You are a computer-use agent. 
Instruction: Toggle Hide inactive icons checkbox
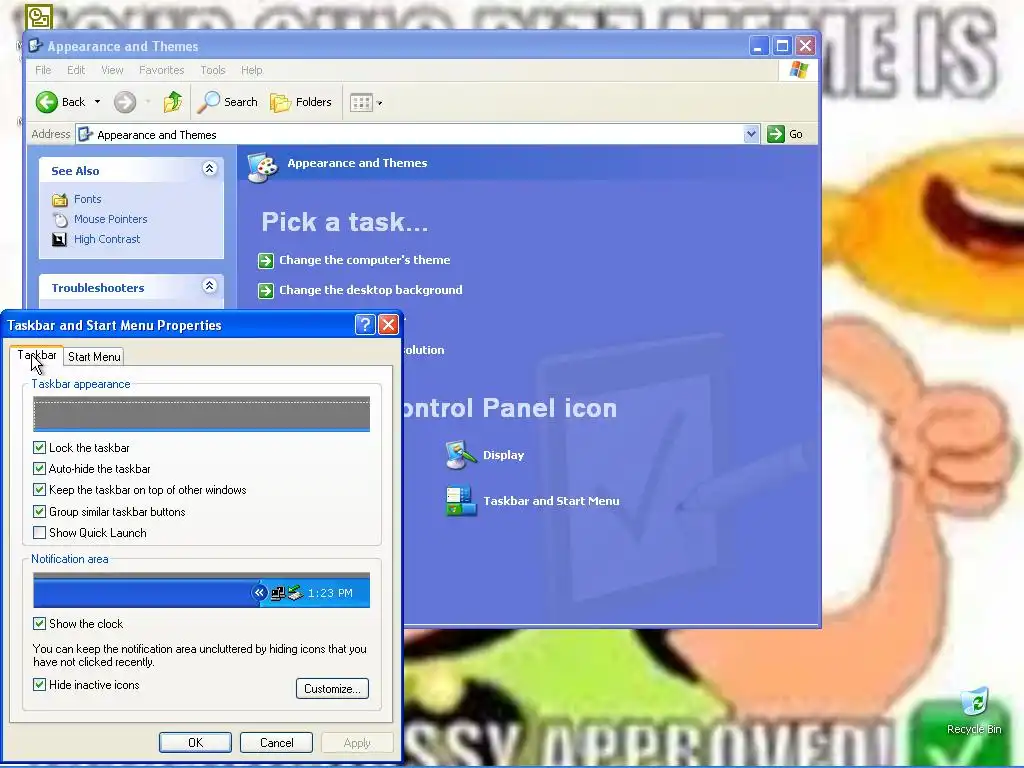tap(39, 684)
